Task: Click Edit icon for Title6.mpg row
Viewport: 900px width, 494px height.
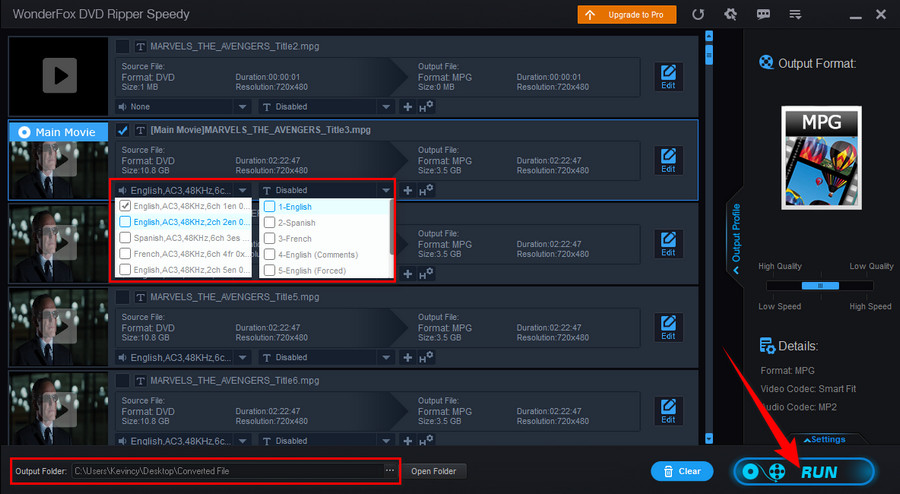Action: click(x=668, y=411)
